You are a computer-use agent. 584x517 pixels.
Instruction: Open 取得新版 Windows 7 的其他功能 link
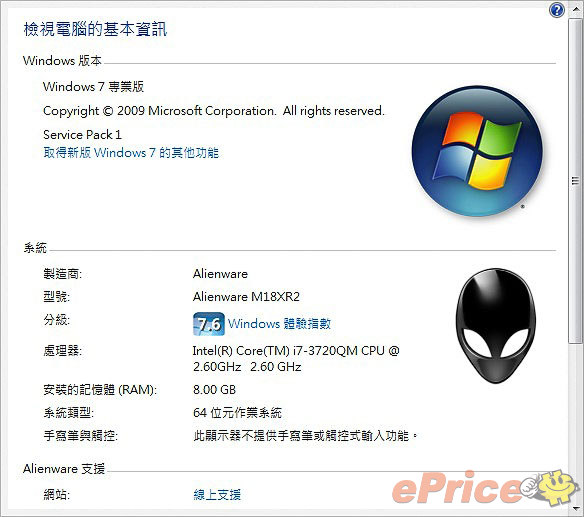131,153
